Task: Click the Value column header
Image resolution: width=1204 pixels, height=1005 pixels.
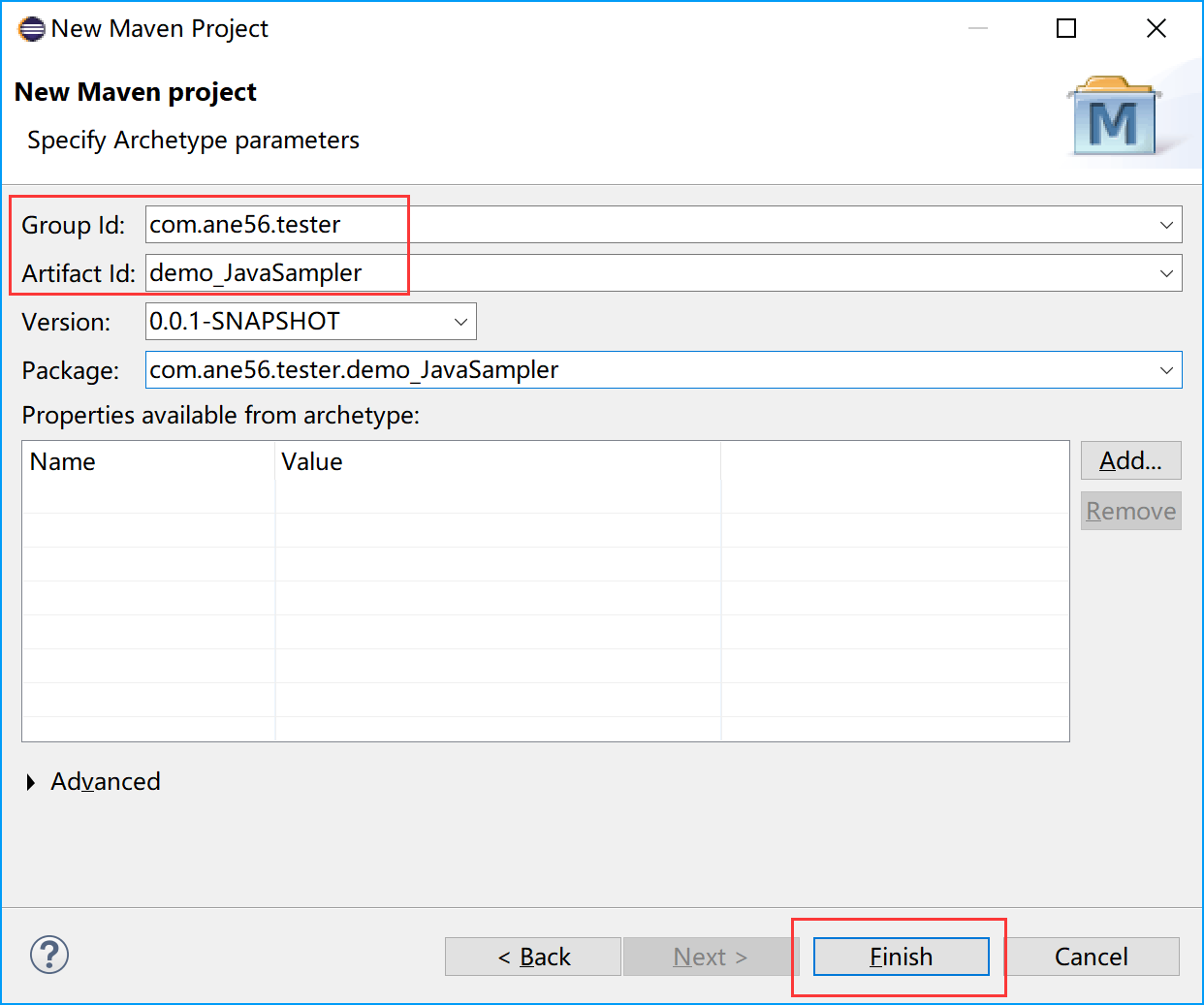Action: (498, 461)
